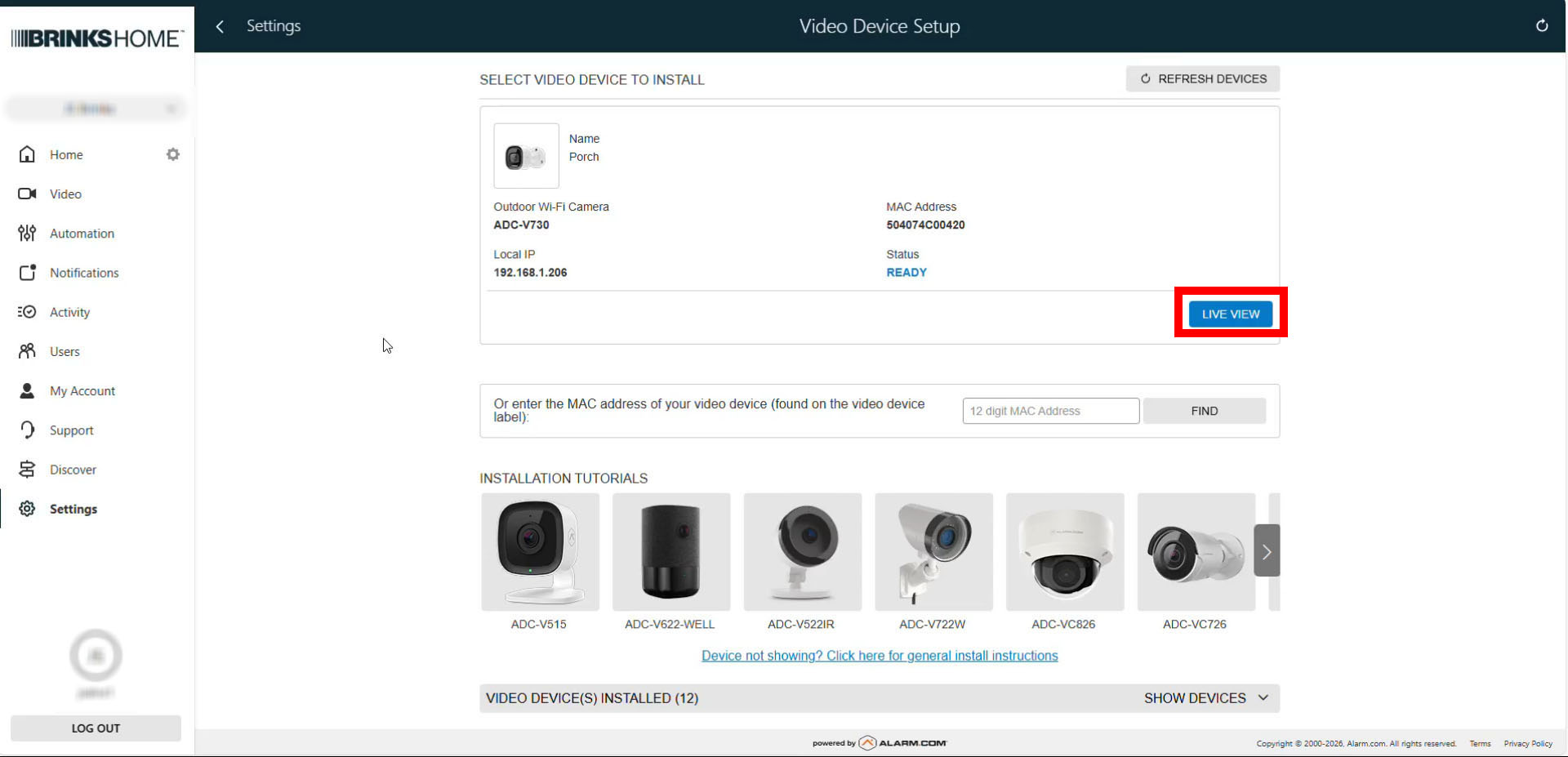Click the Discover signpost icon
The width and height of the screenshot is (1568, 757).
click(27, 470)
